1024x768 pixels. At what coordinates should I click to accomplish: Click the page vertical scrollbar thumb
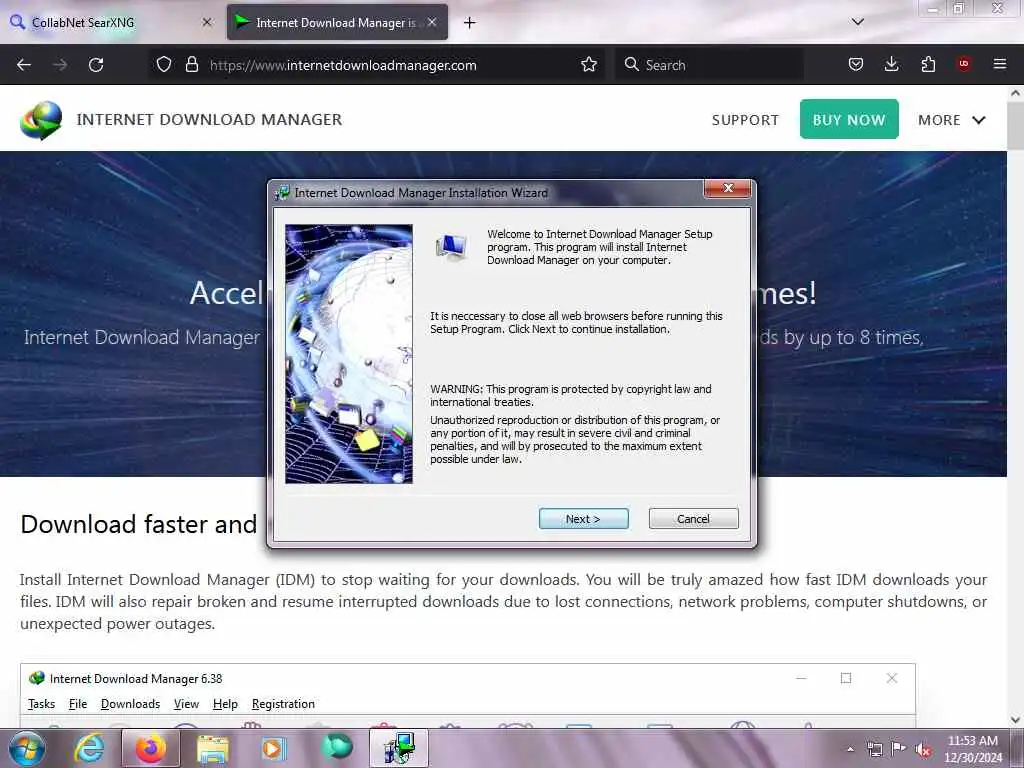[1015, 125]
